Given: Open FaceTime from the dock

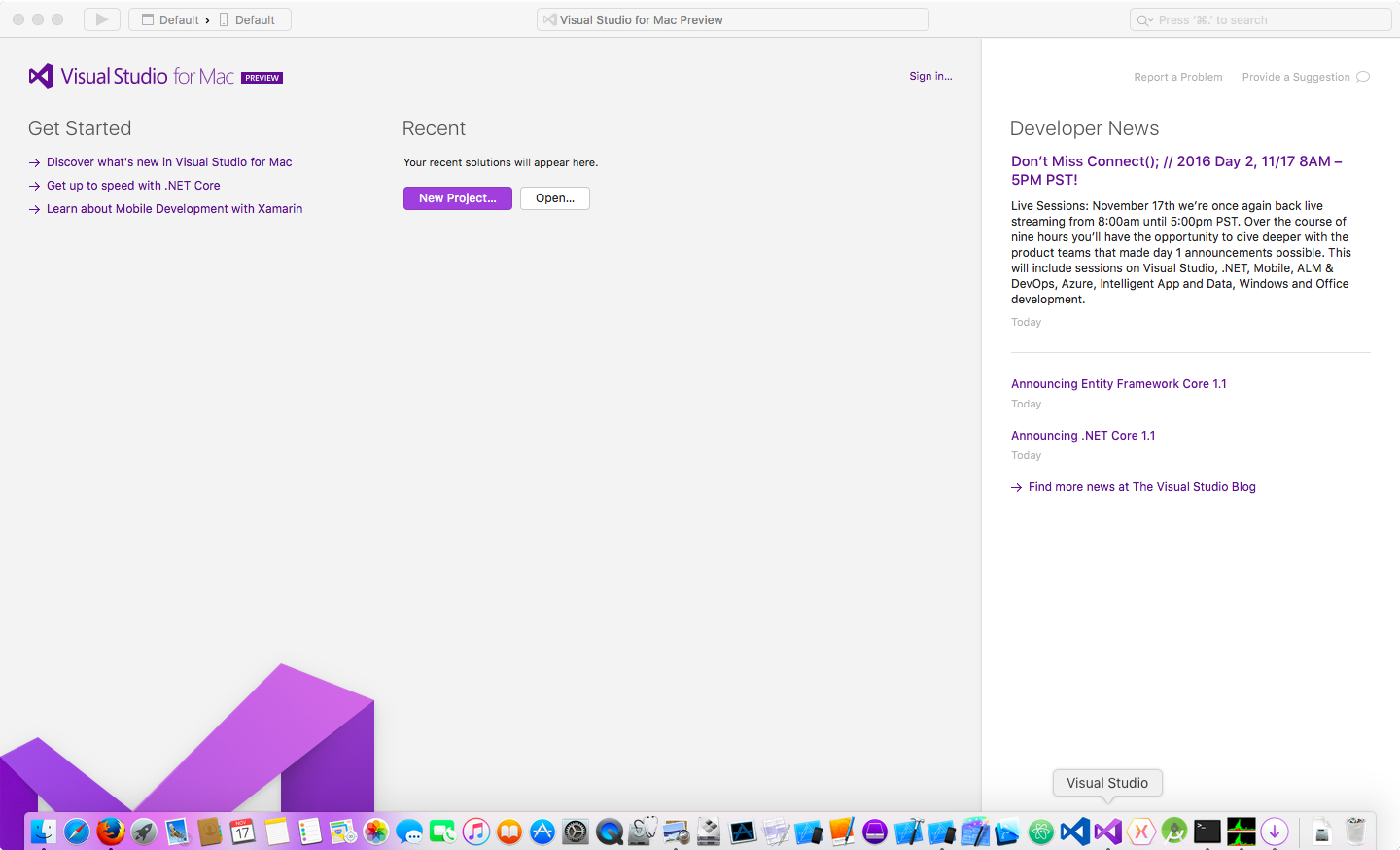Looking at the screenshot, I should tap(442, 832).
